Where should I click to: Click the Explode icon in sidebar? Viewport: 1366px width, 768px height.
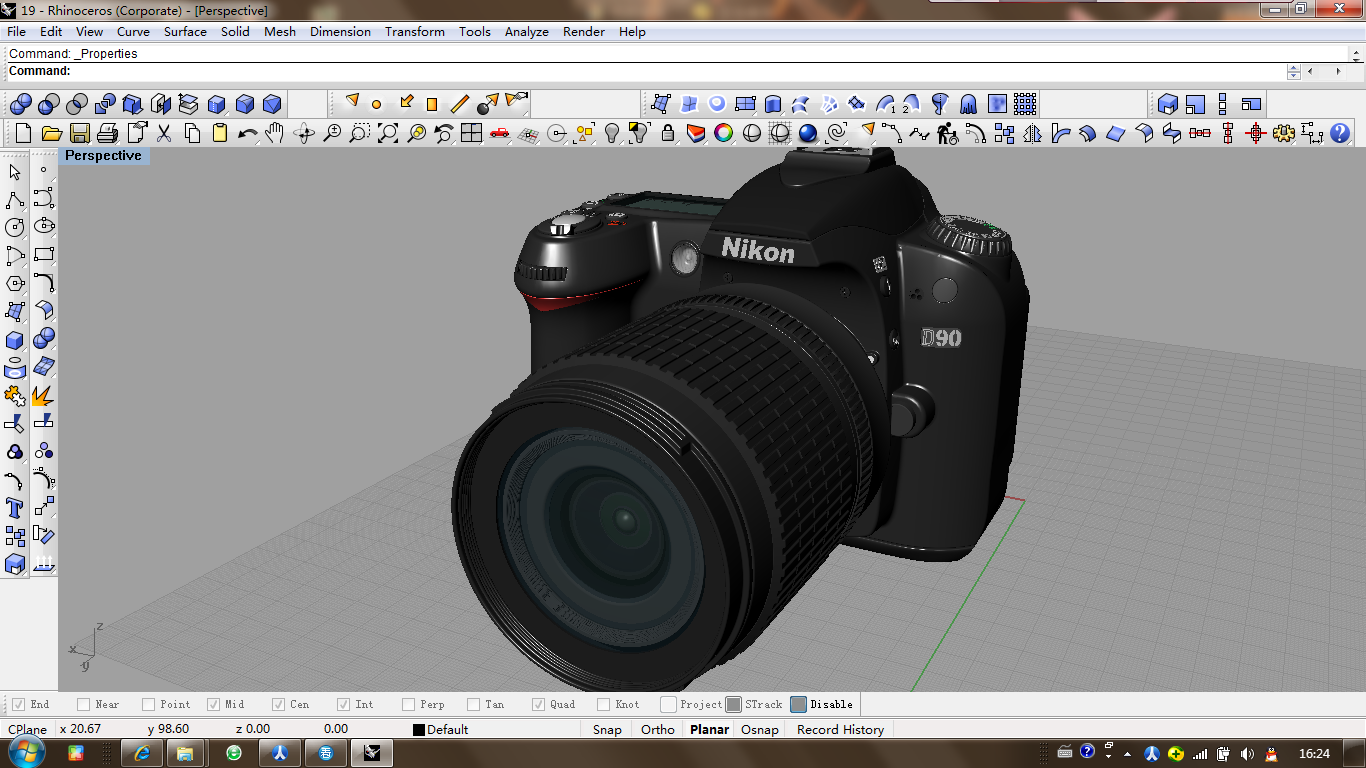(43, 396)
